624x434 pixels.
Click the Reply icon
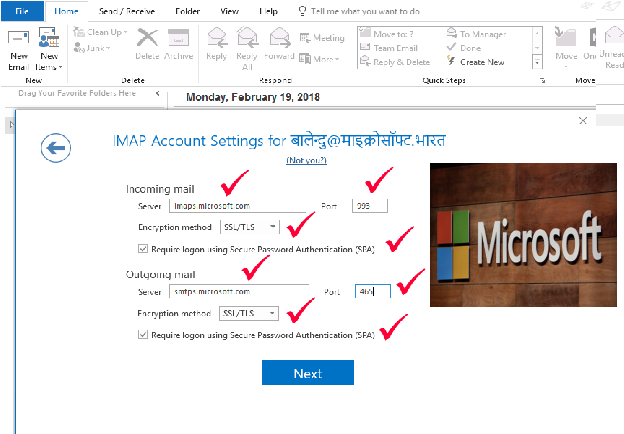pos(217,45)
